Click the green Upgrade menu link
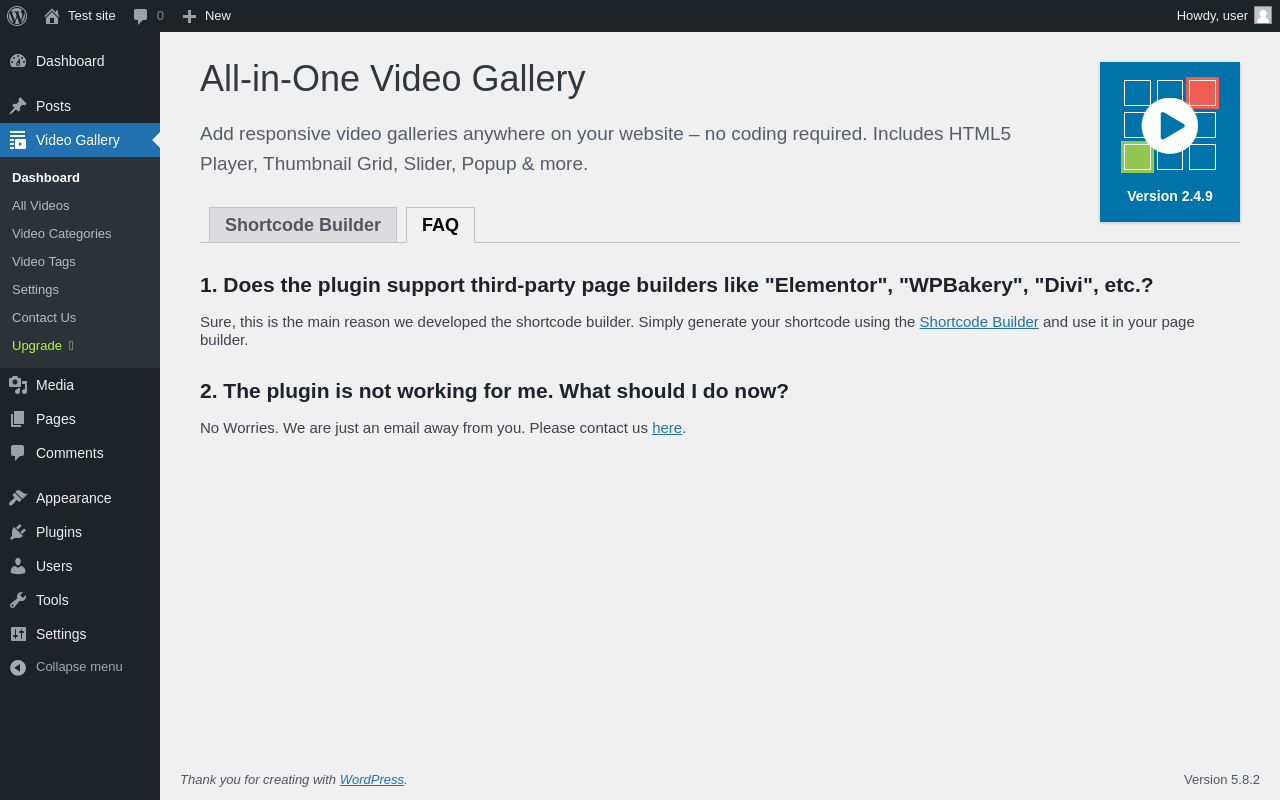The image size is (1280, 800). (x=37, y=345)
